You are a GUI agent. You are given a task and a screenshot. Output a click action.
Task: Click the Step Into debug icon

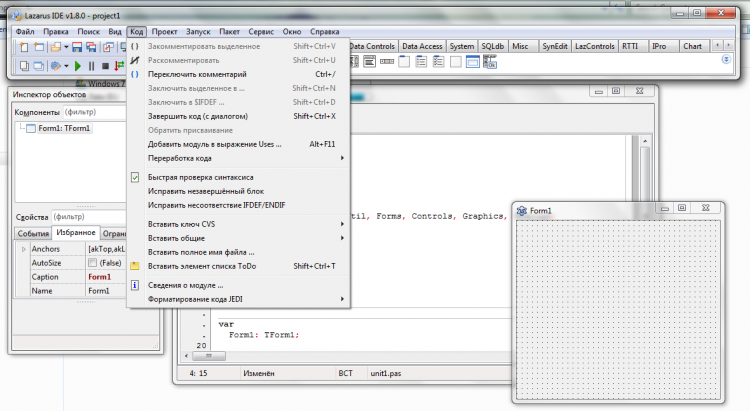119,66
